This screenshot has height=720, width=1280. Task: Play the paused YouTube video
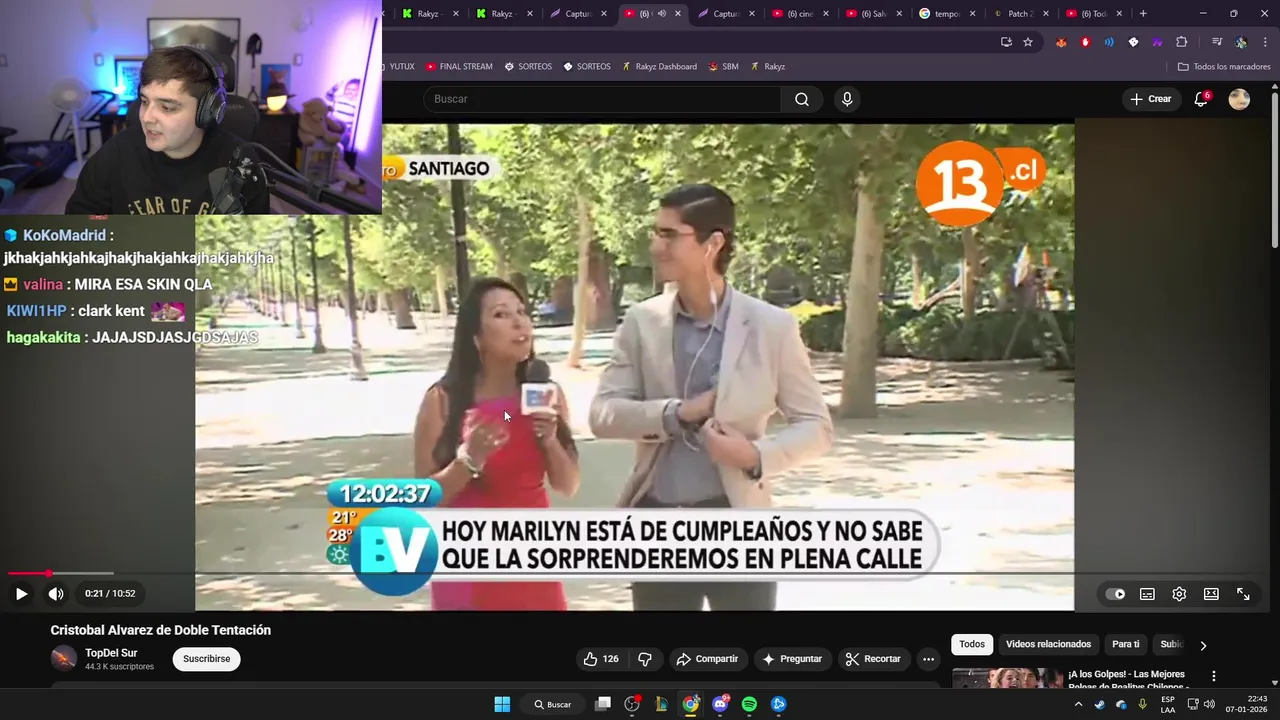pos(21,593)
